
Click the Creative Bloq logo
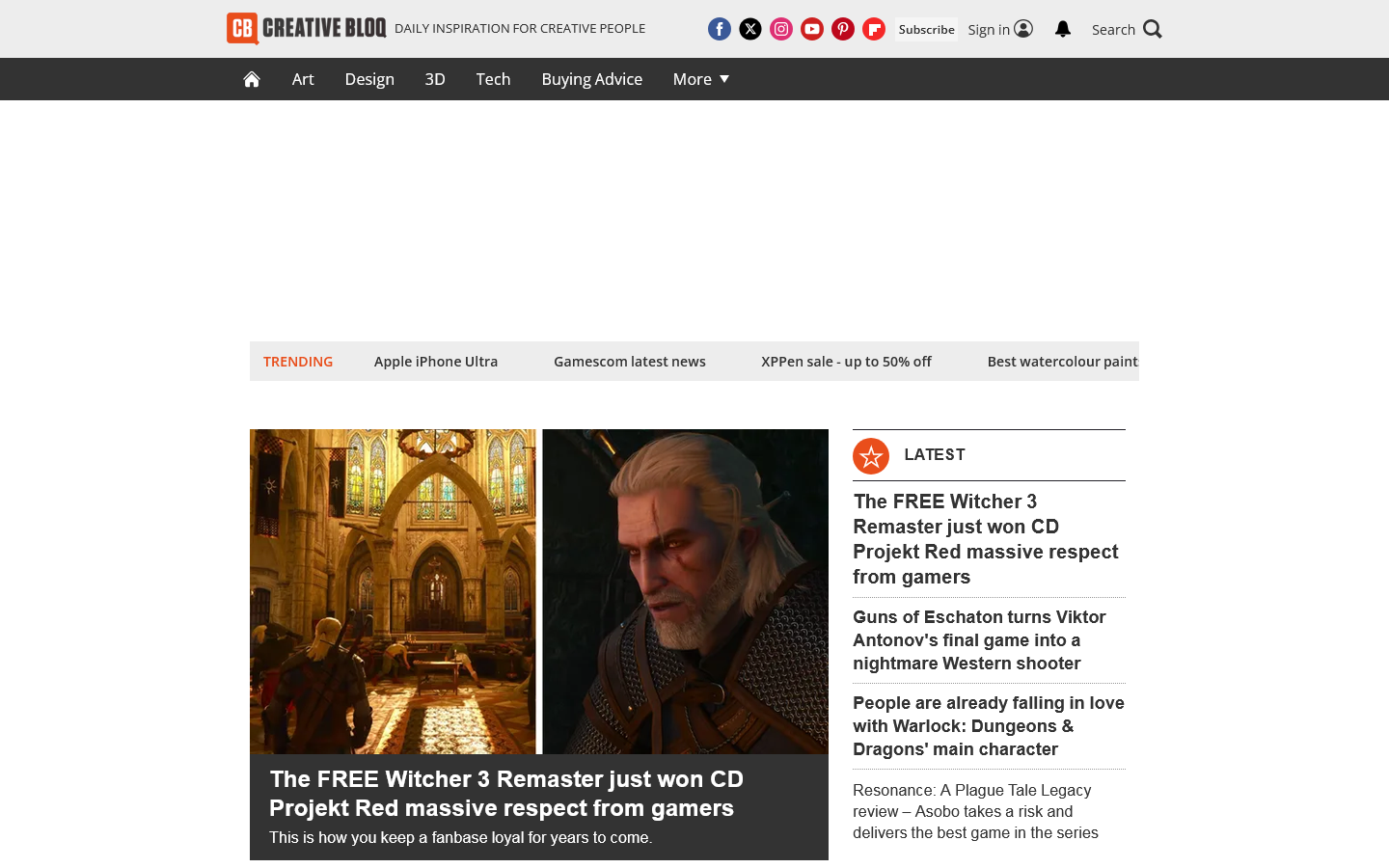pos(306,28)
